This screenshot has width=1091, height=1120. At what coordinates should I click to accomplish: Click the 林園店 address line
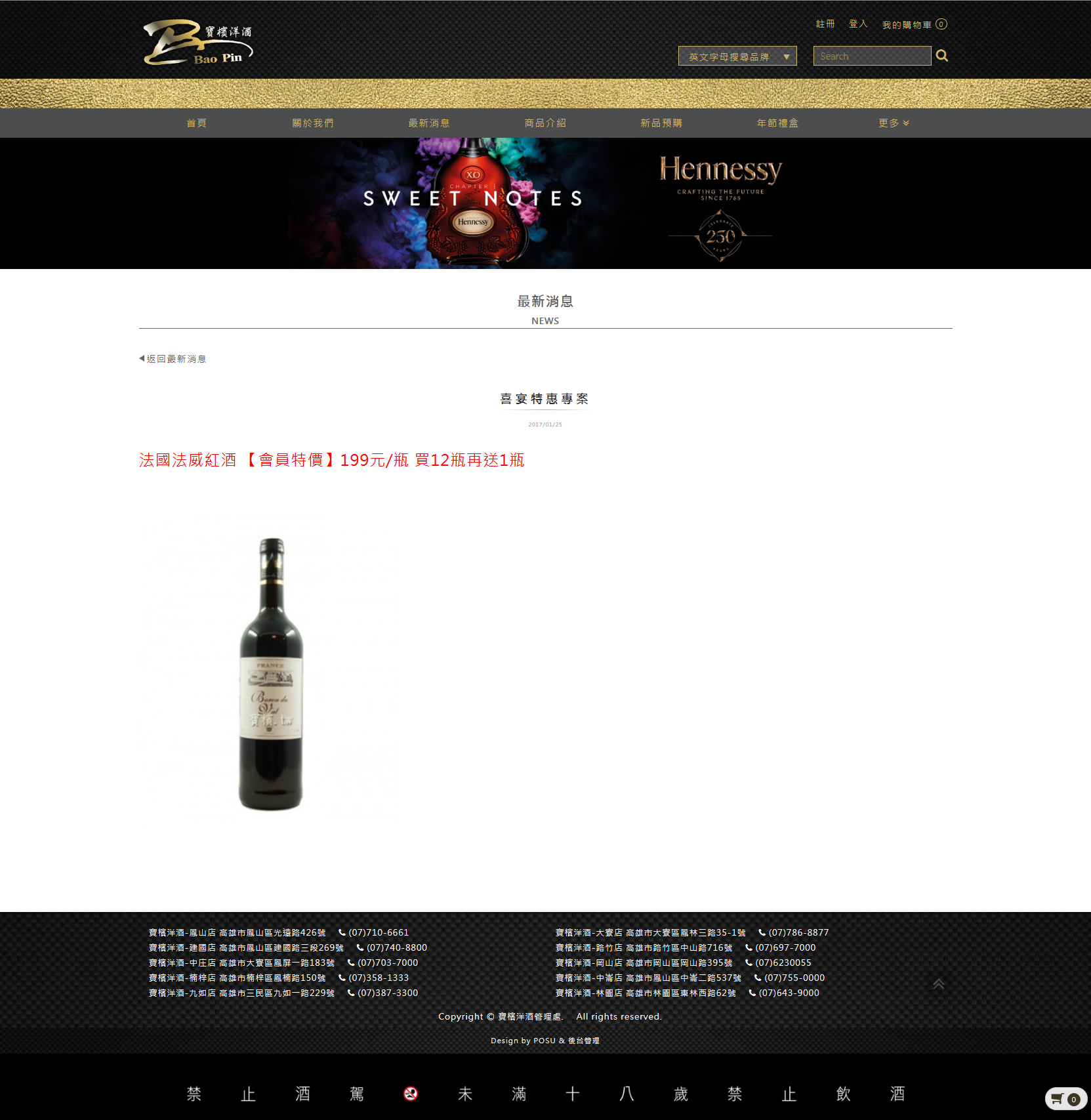(646, 993)
